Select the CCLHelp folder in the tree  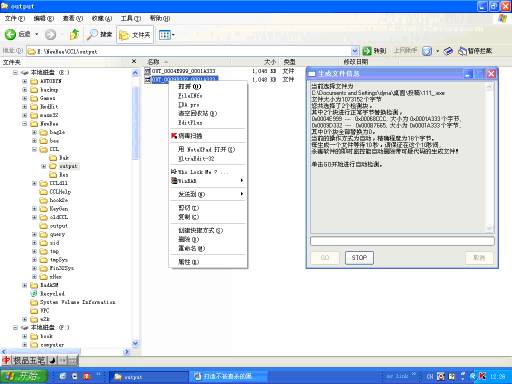coord(55,192)
